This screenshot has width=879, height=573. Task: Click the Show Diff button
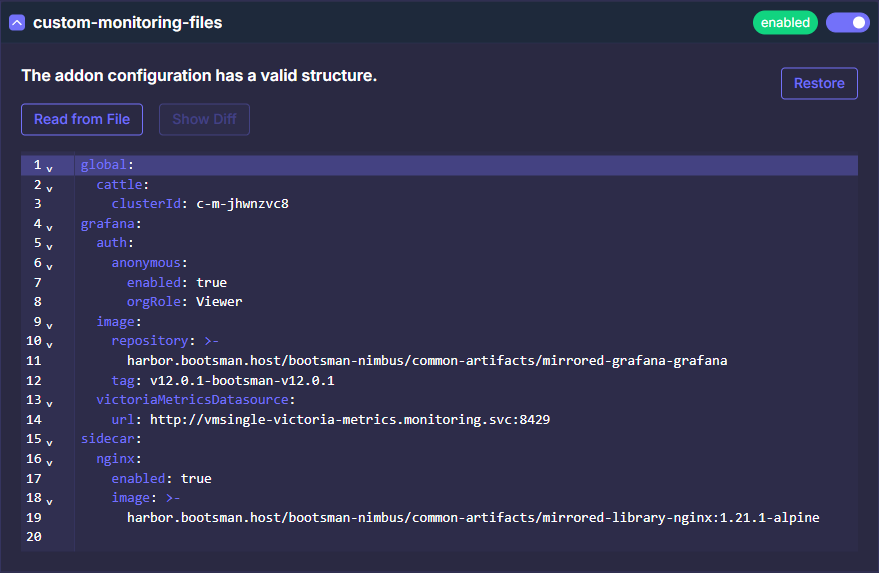coord(204,119)
